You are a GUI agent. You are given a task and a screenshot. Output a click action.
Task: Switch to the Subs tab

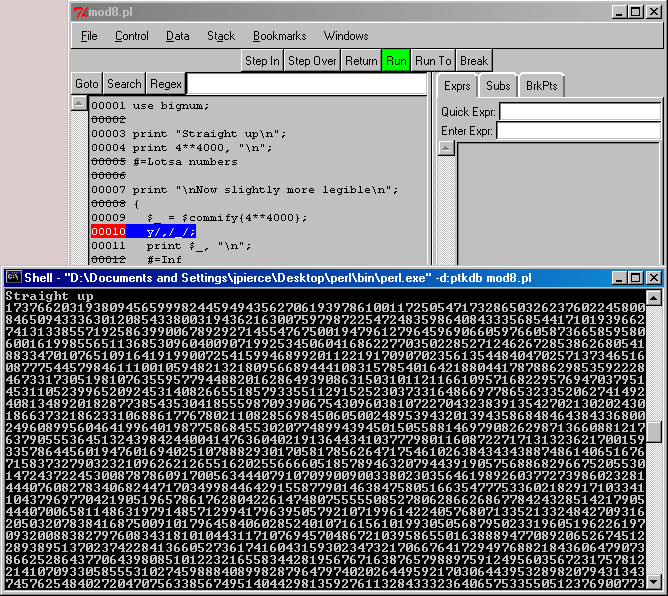tap(498, 86)
